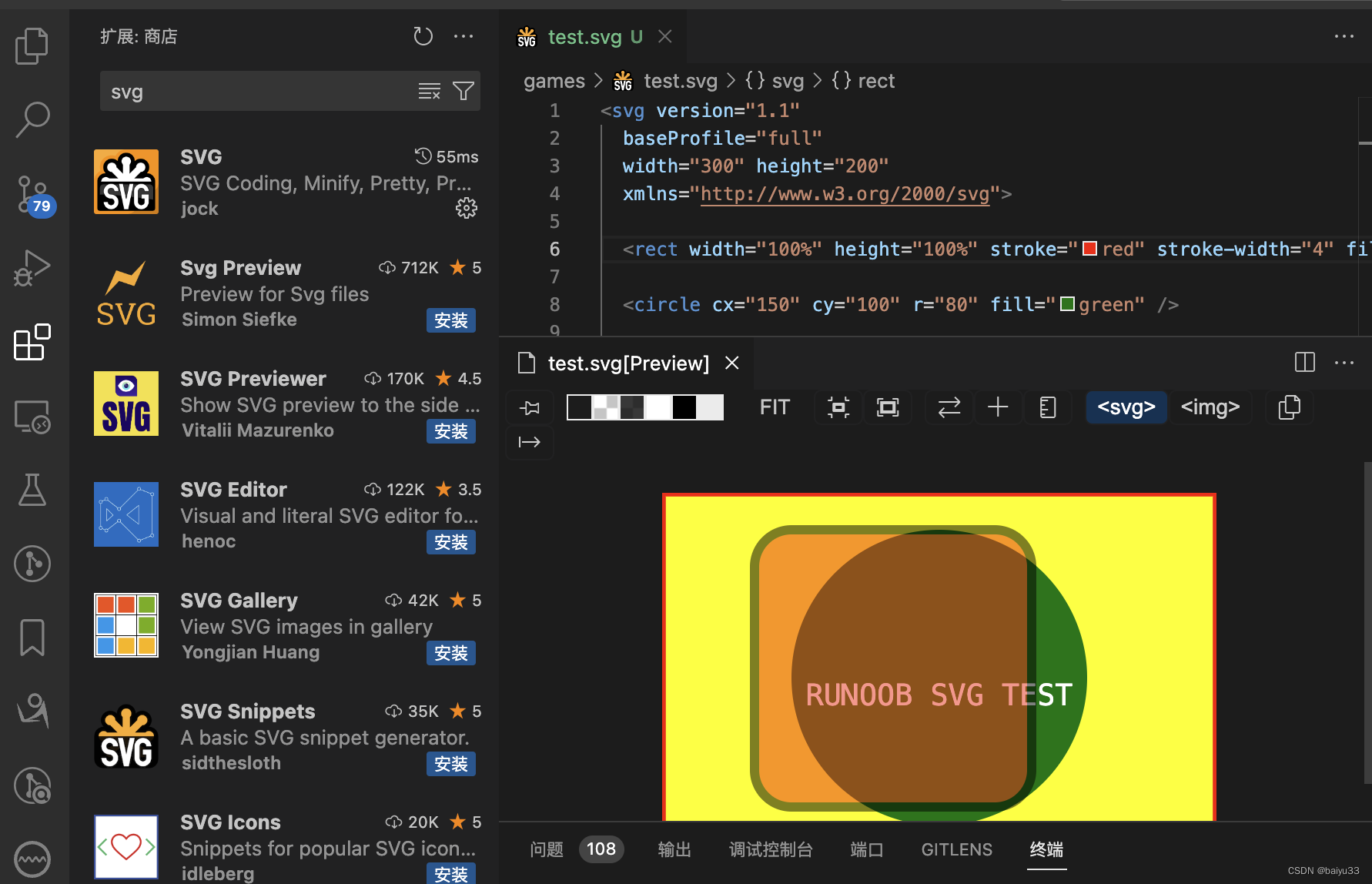Screen dimensions: 1372x884
Task: Open the 终端 panel tab
Action: [1047, 849]
